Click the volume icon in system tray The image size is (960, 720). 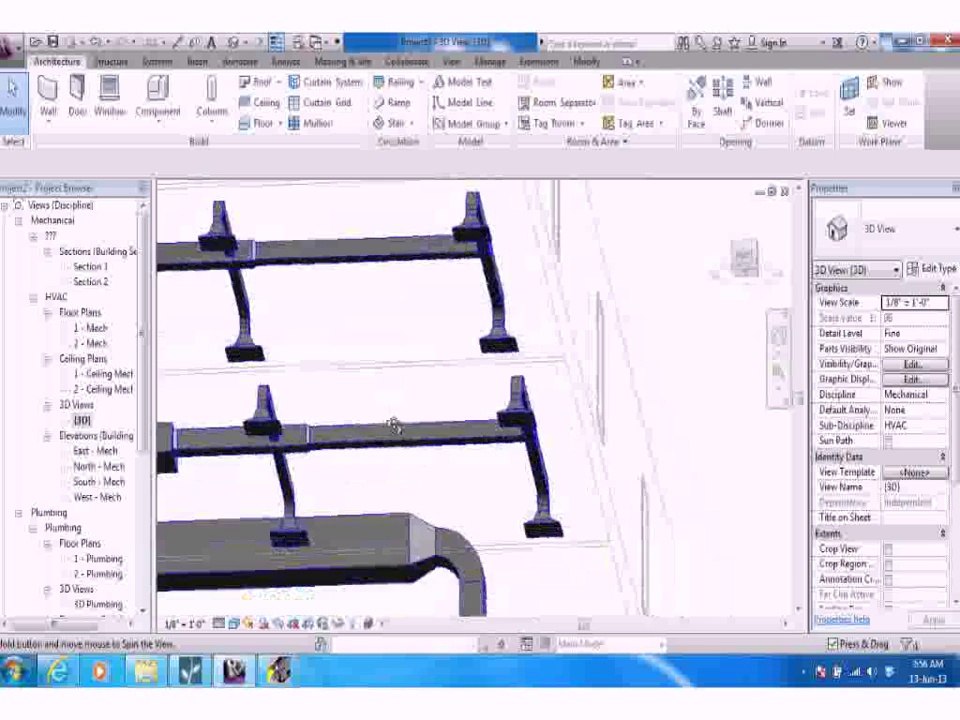point(871,672)
